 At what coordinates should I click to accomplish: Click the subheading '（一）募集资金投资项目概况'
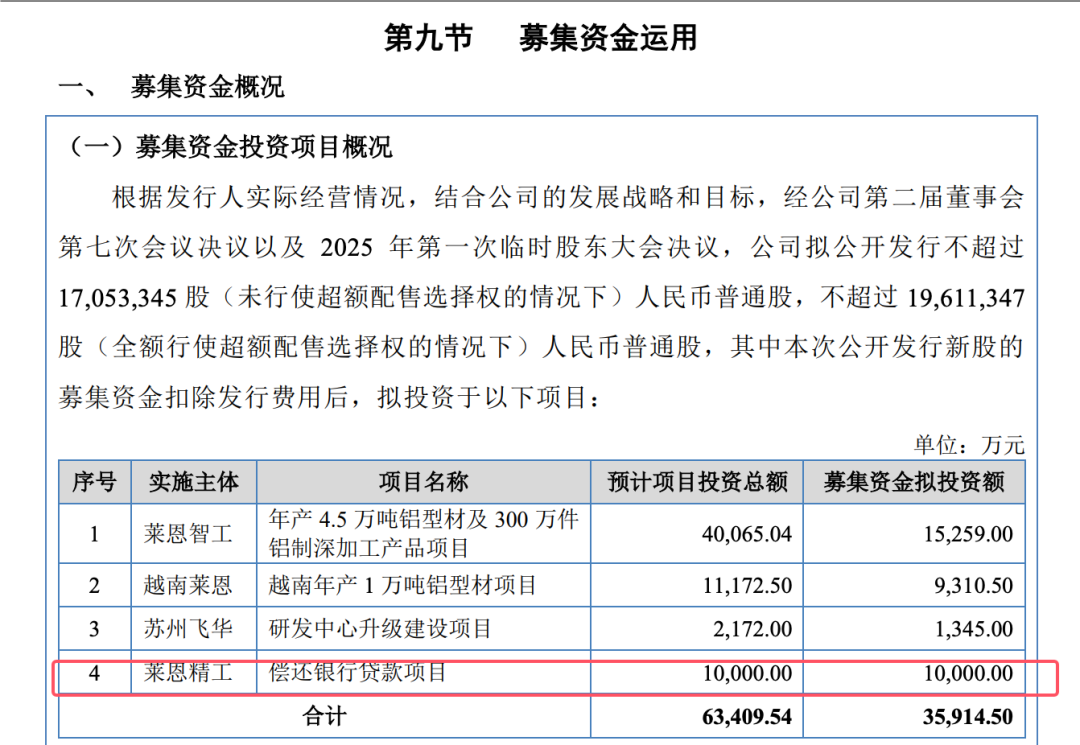(229, 147)
